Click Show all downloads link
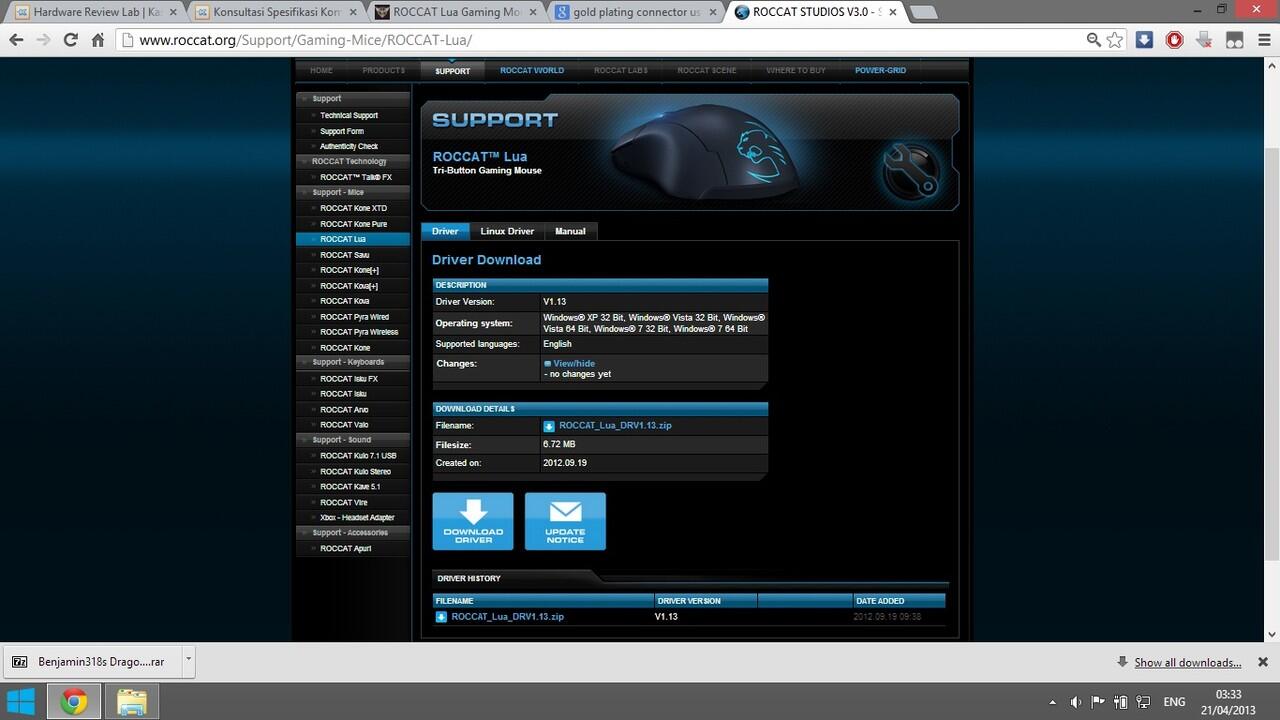Viewport: 1280px width, 720px height. [1187, 662]
